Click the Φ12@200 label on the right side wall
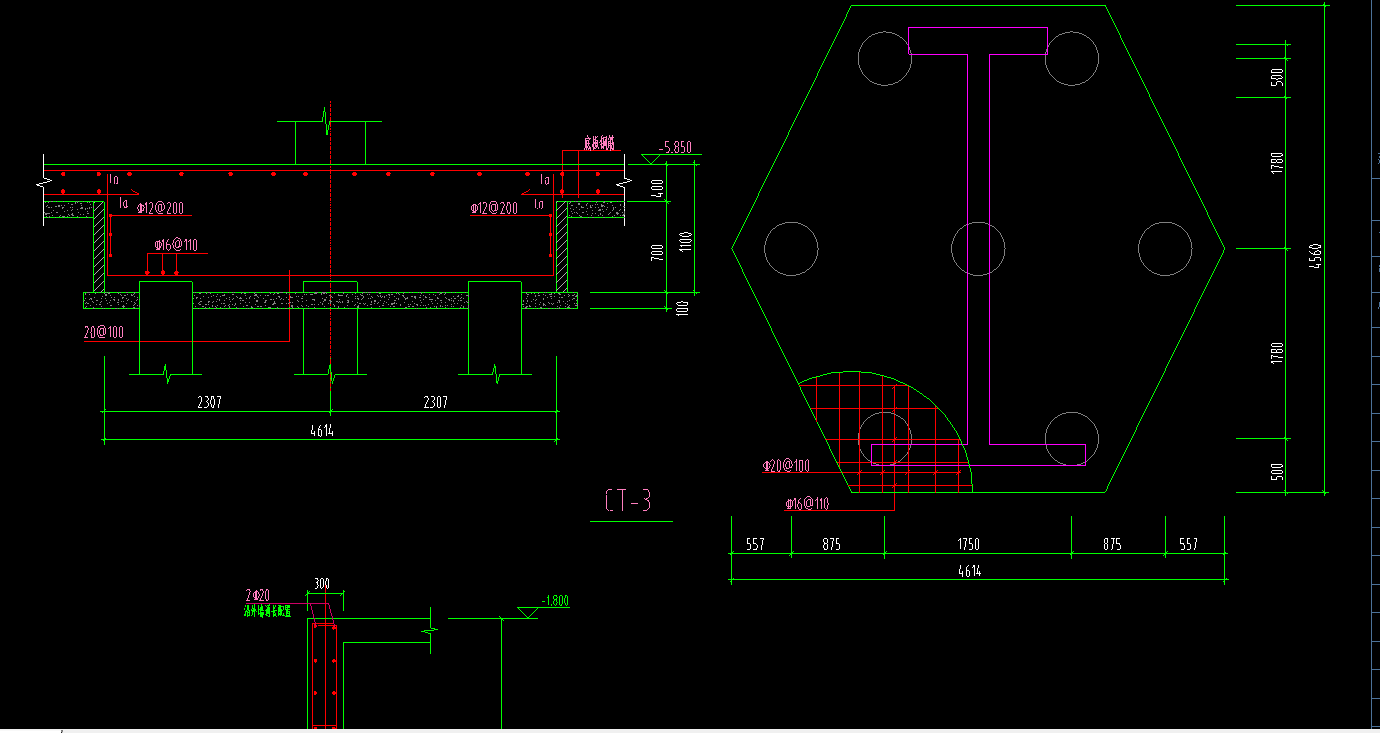 495,208
